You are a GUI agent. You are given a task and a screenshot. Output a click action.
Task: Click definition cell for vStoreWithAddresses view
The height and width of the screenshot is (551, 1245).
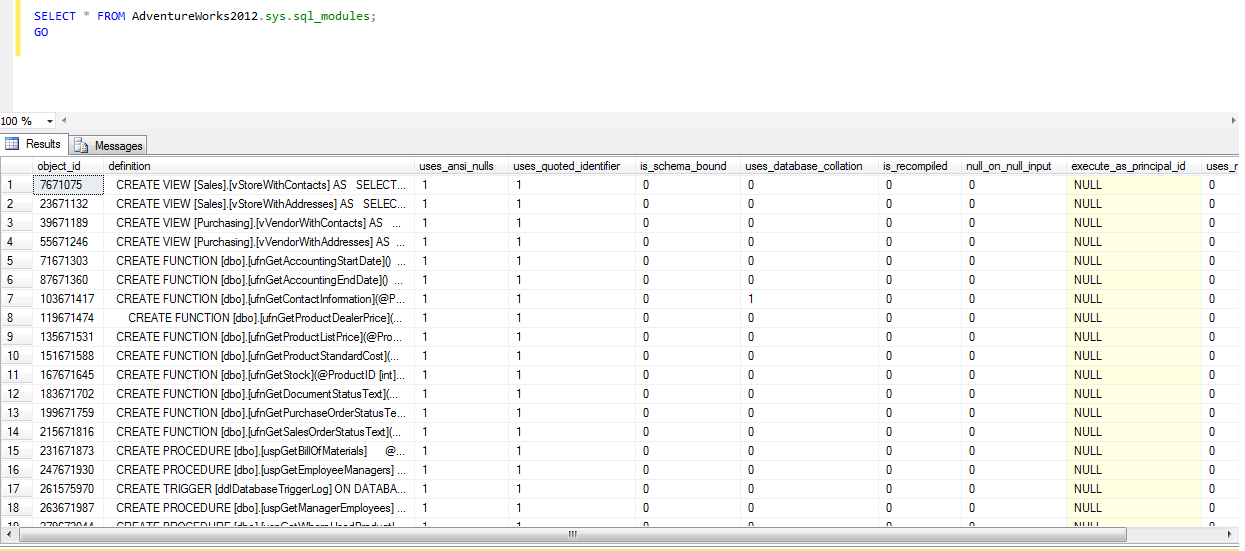[259, 204]
